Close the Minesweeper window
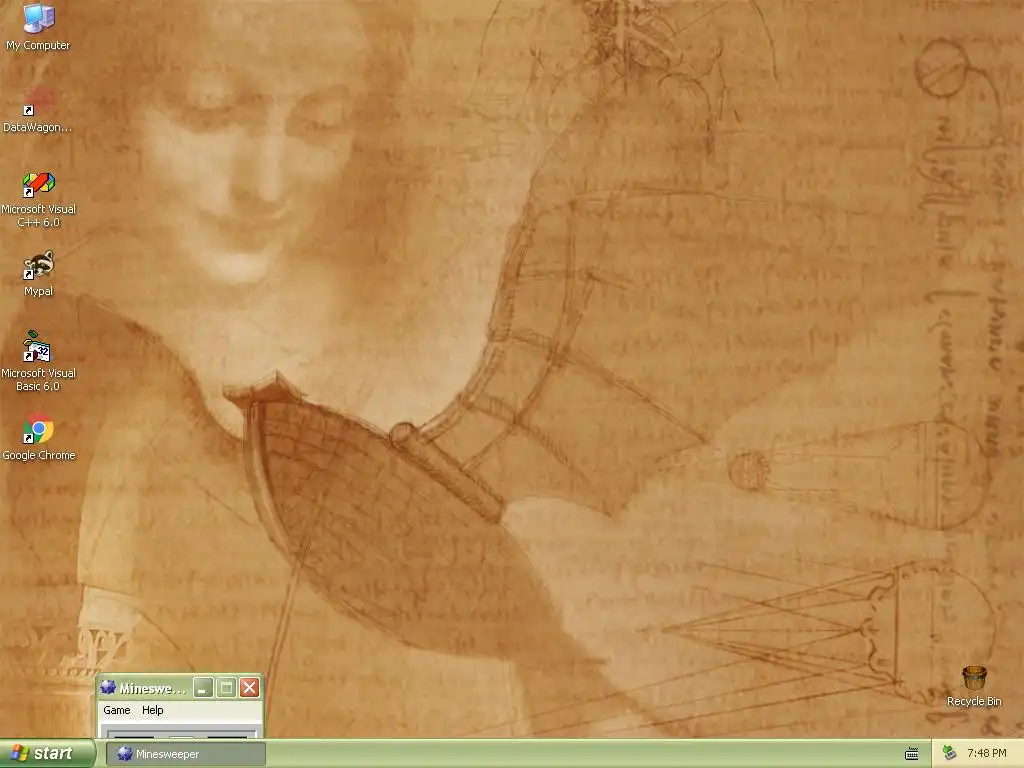This screenshot has height=768, width=1024. pos(249,688)
